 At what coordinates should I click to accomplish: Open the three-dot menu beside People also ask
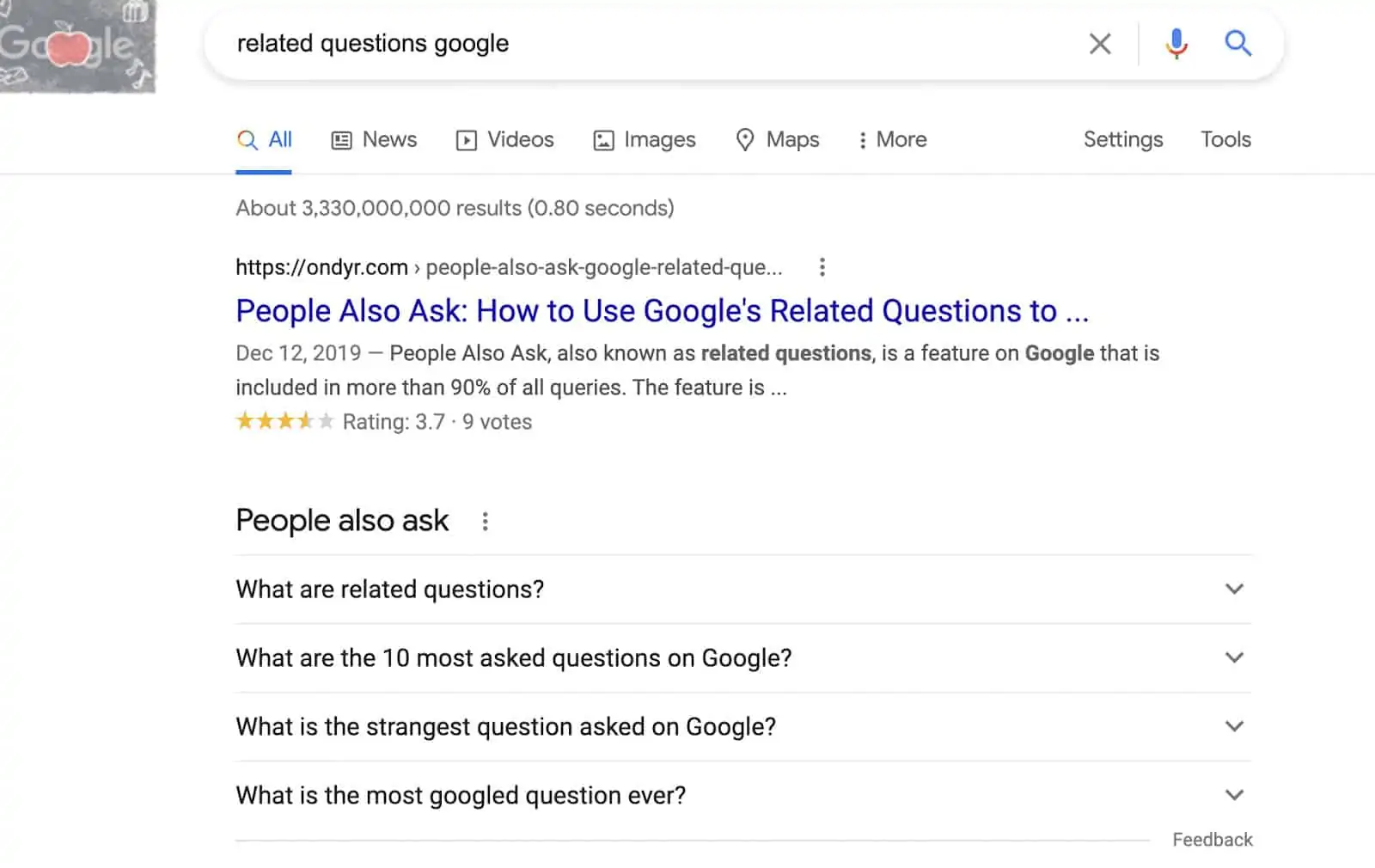486,522
